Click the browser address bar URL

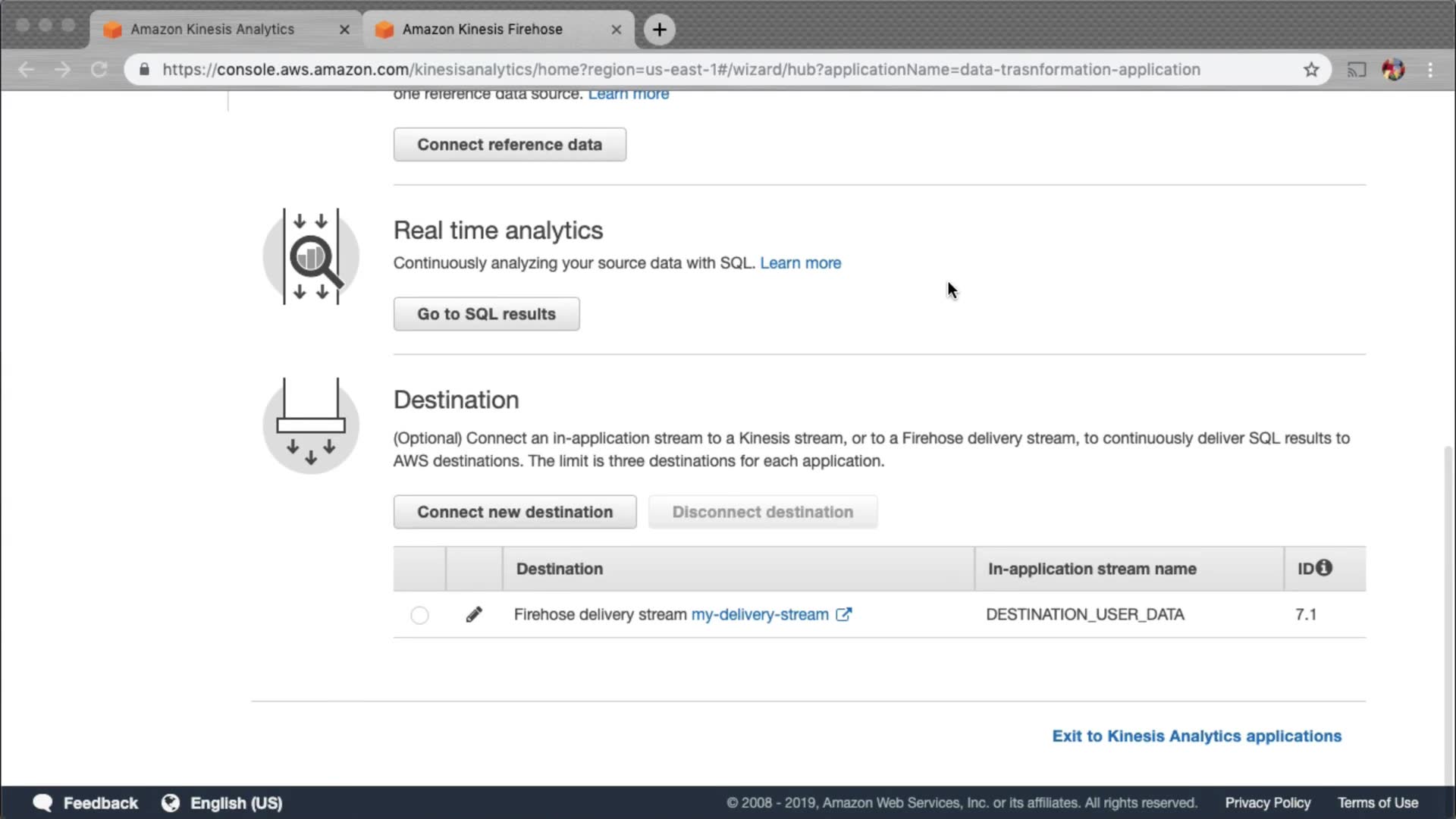point(680,70)
